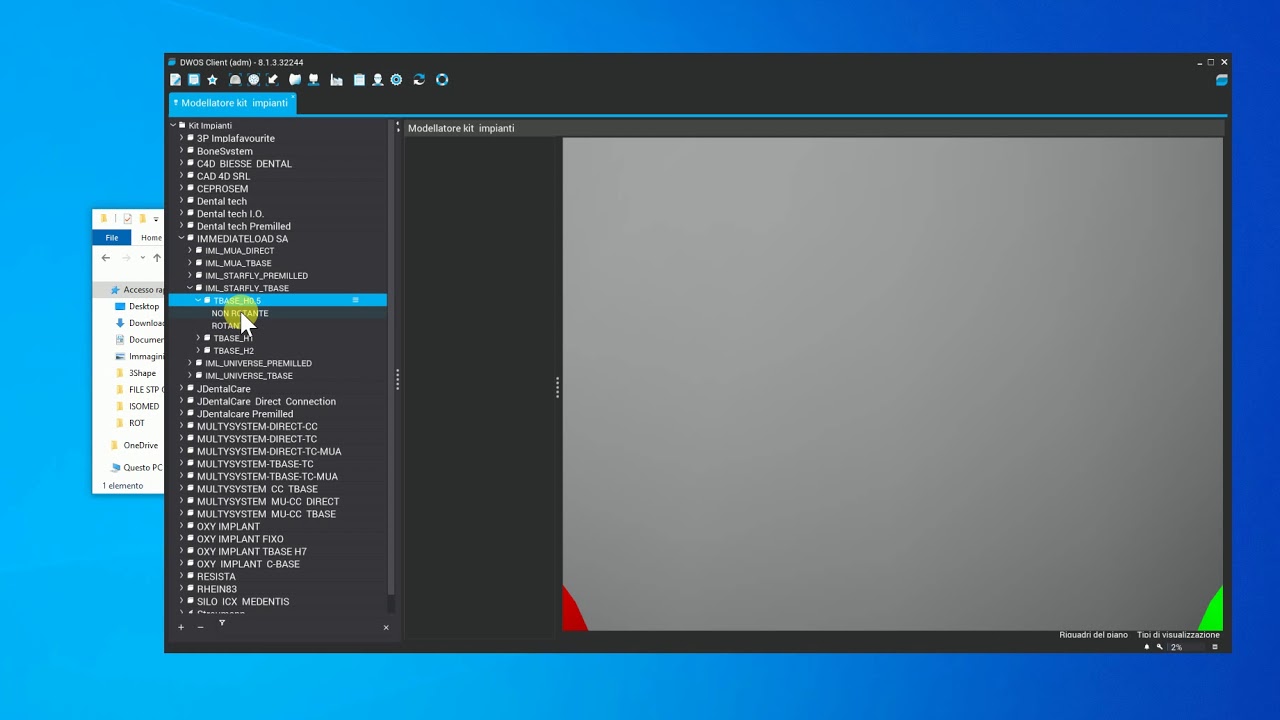Viewport: 1280px width, 720px height.
Task: Select SILO ICX MEDENTIS kit
Action: pos(243,601)
